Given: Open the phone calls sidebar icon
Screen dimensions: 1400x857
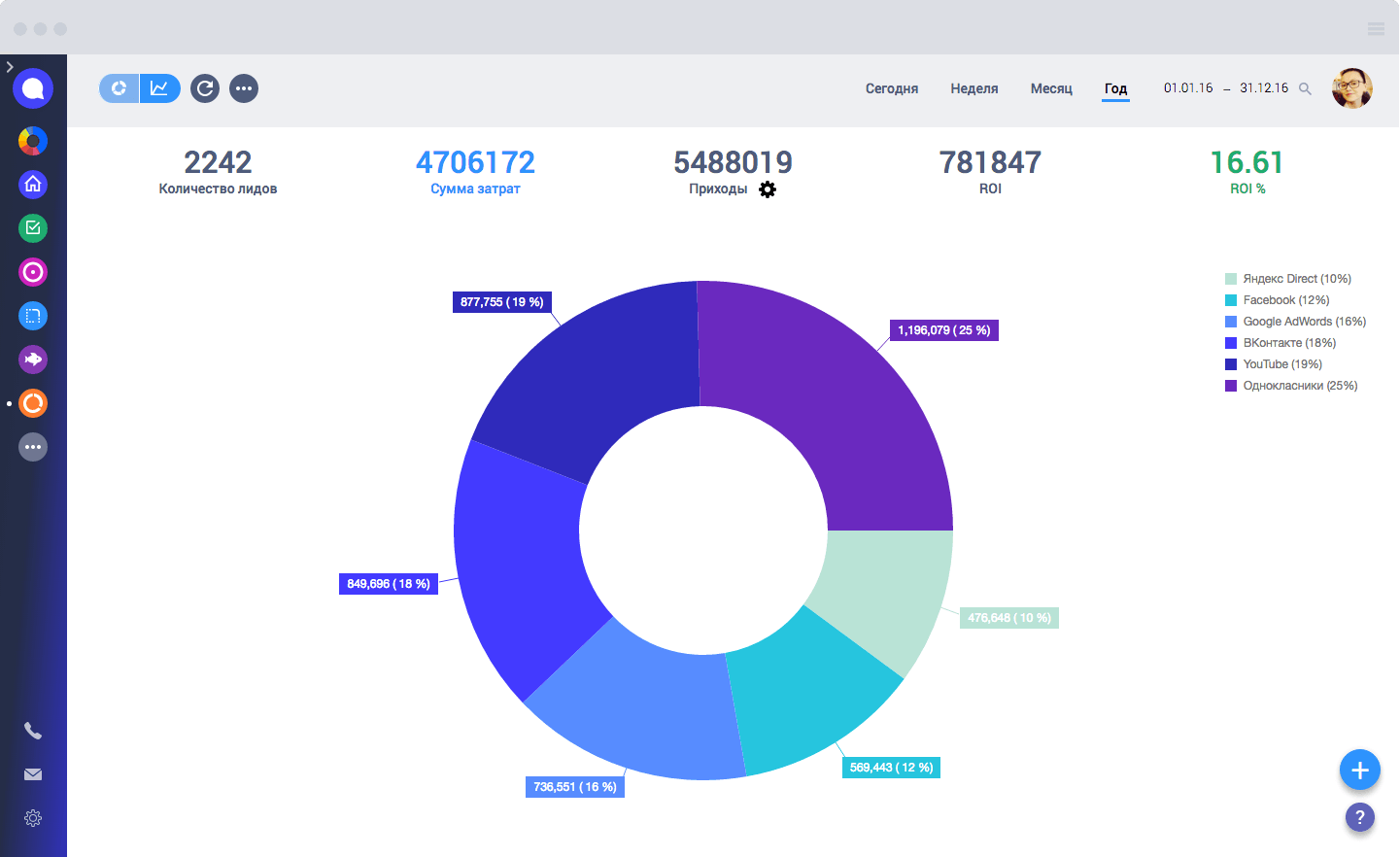Looking at the screenshot, I should tap(33, 731).
